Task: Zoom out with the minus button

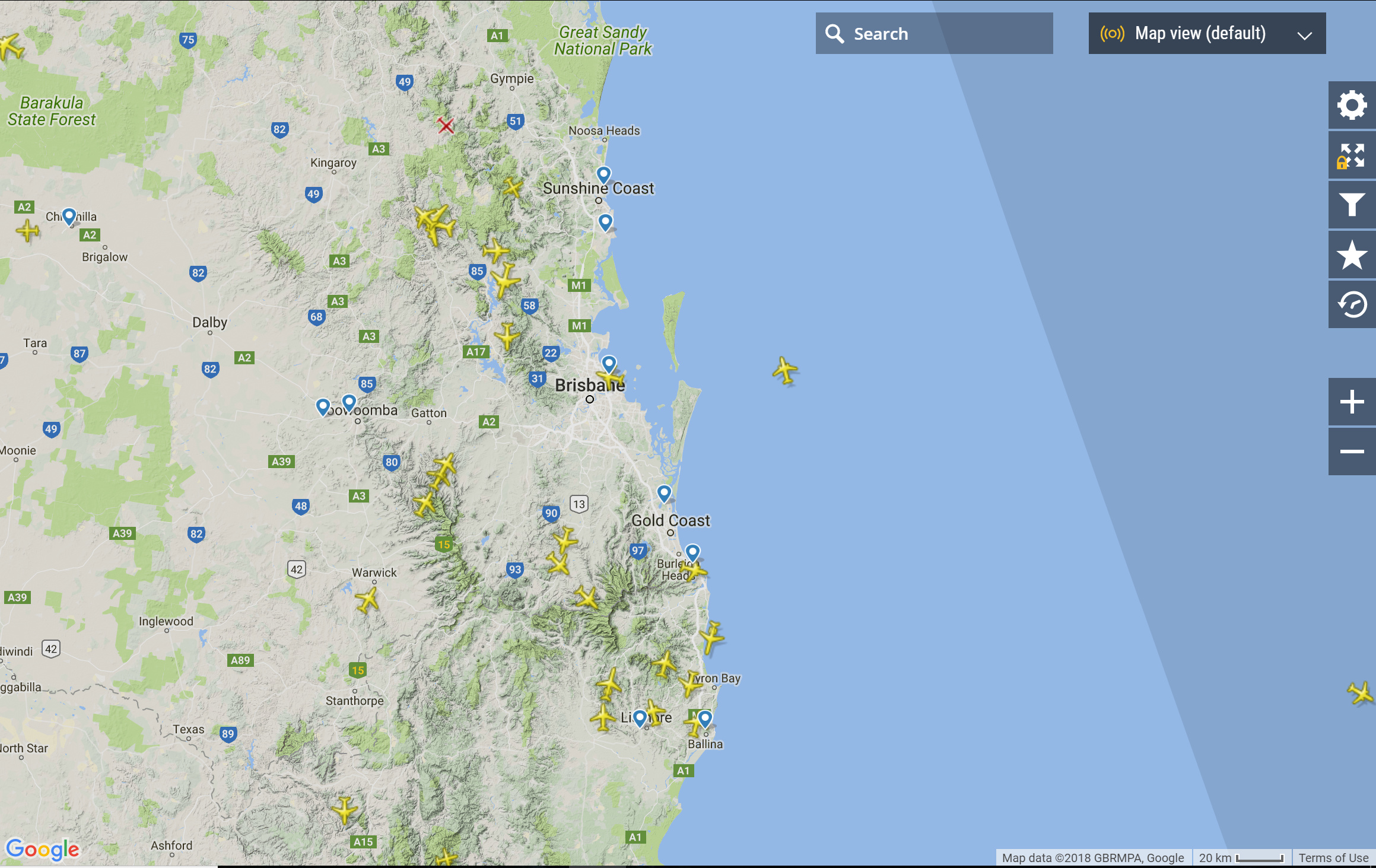Action: 1352,452
